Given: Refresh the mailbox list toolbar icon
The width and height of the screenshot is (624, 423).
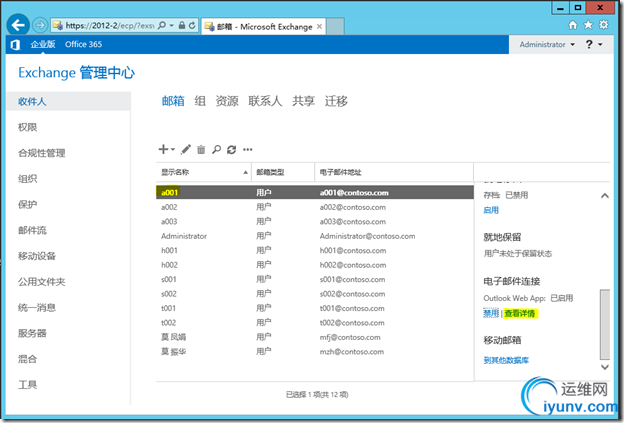Looking at the screenshot, I should tap(231, 150).
